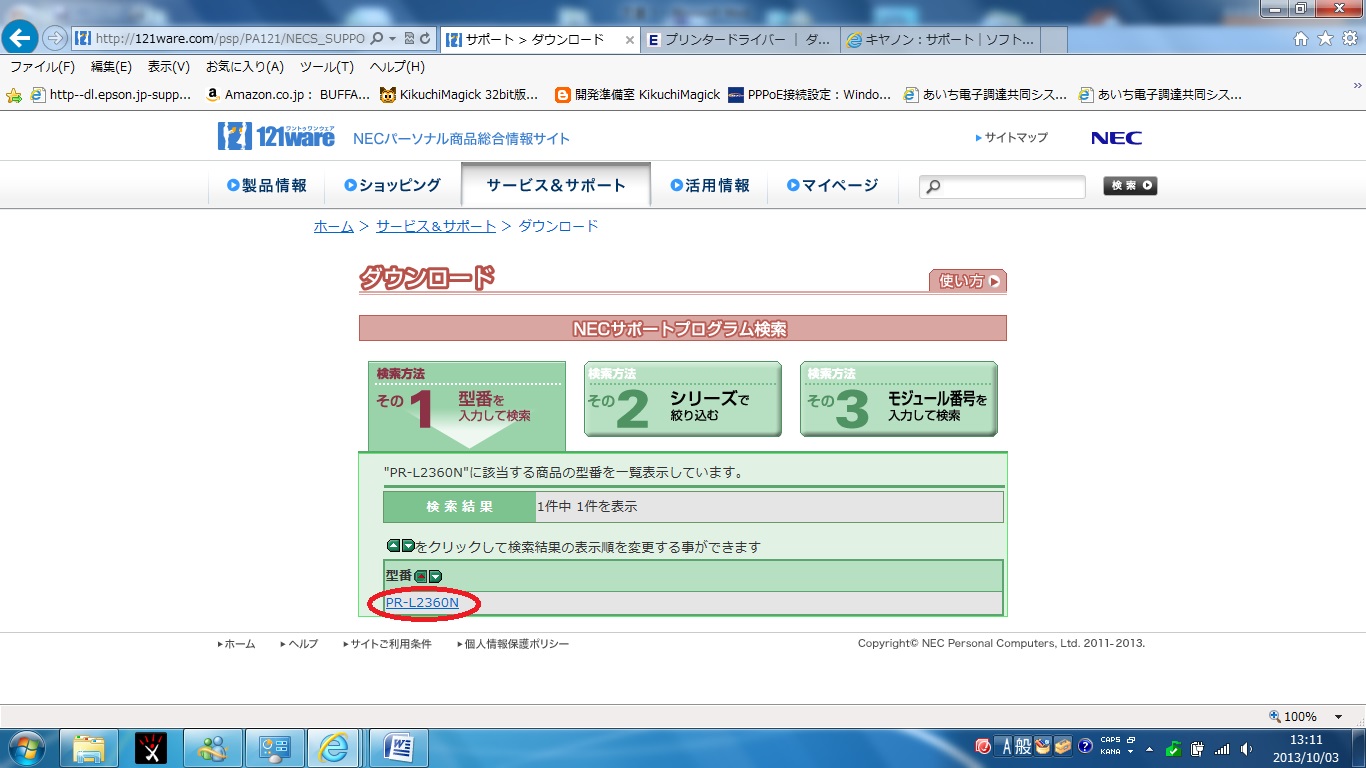The height and width of the screenshot is (768, 1366).
Task: Open Favorites with the star icon
Action: click(1325, 39)
